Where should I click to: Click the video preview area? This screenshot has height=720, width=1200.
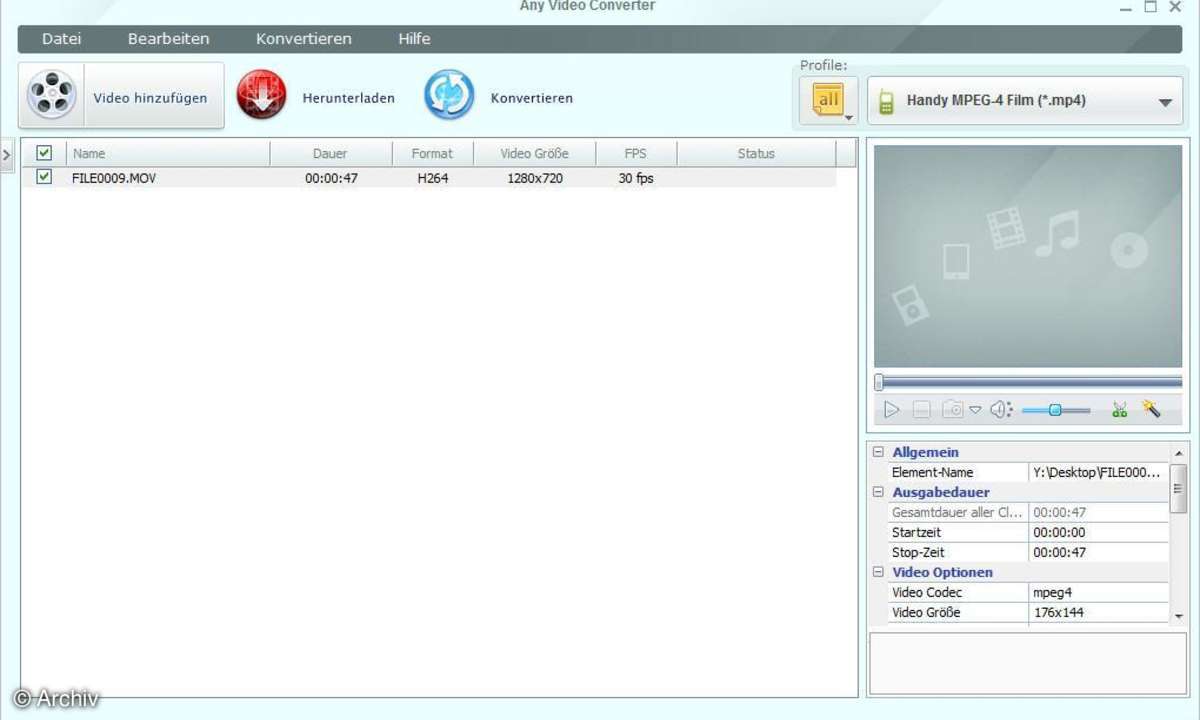(x=1028, y=256)
